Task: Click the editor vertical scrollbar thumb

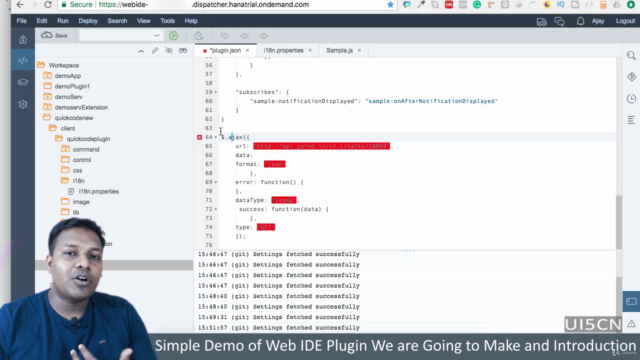Action: point(619,222)
